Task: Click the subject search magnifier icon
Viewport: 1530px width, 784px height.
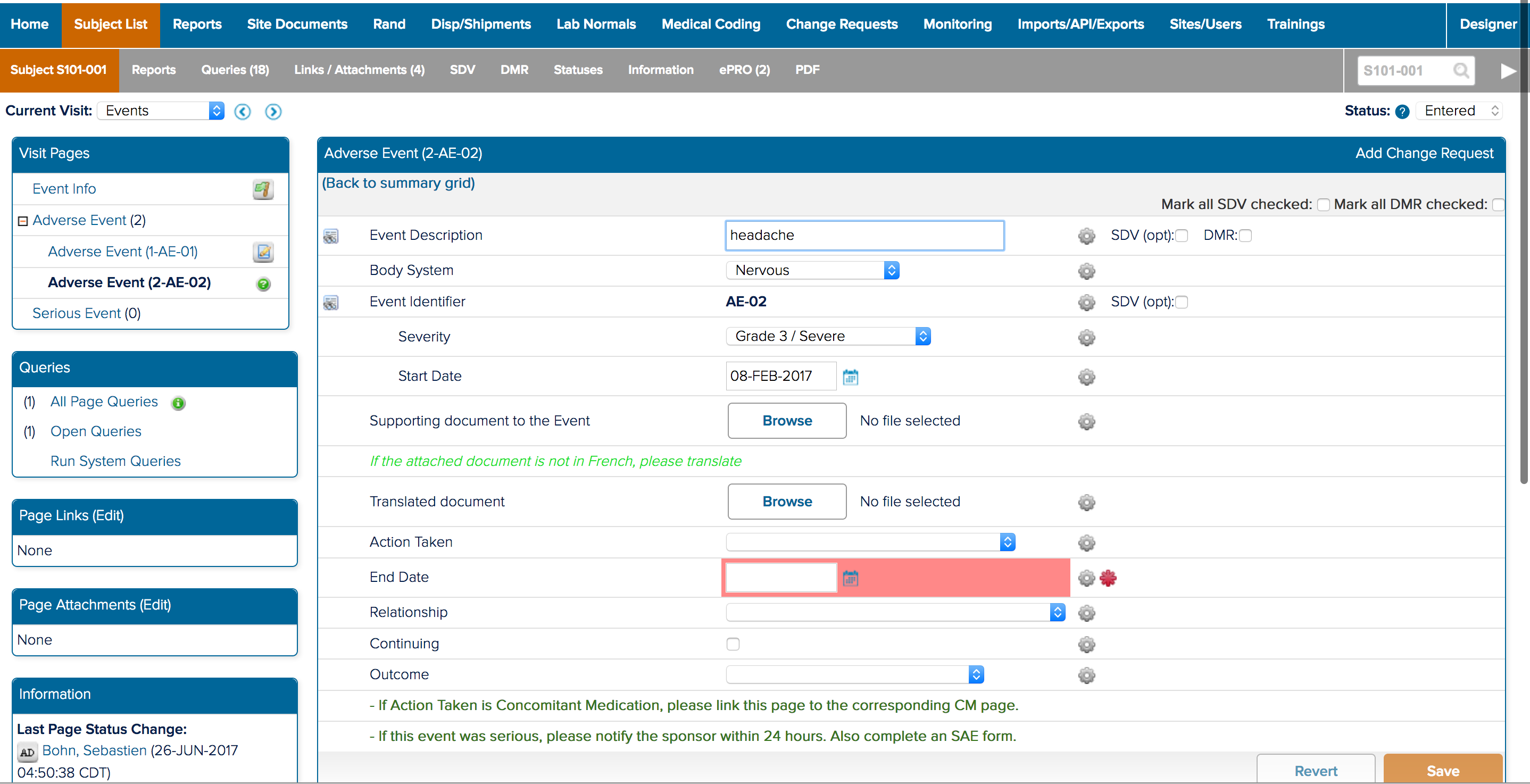Action: pos(1460,71)
